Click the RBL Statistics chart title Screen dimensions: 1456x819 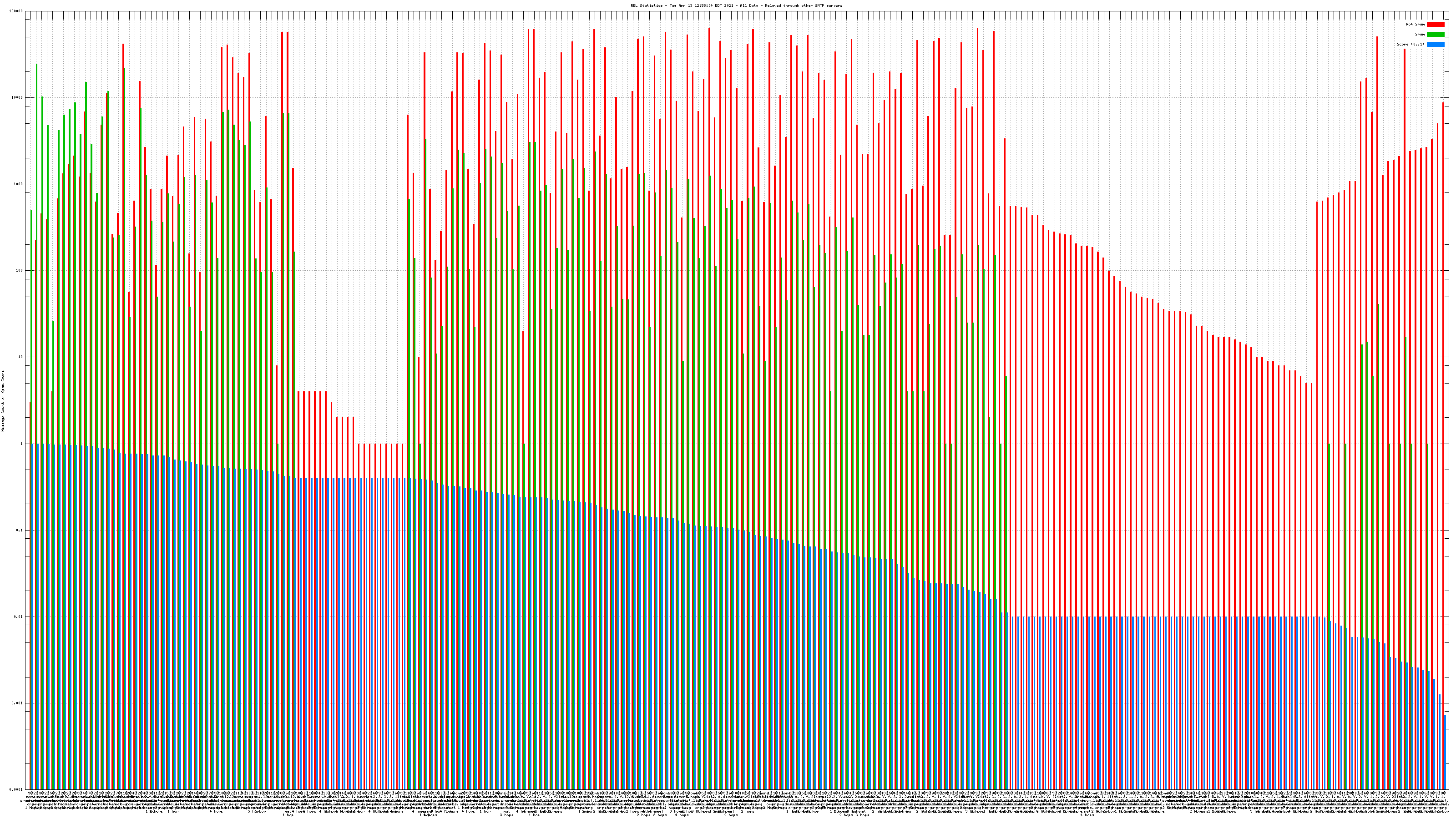click(736, 5)
